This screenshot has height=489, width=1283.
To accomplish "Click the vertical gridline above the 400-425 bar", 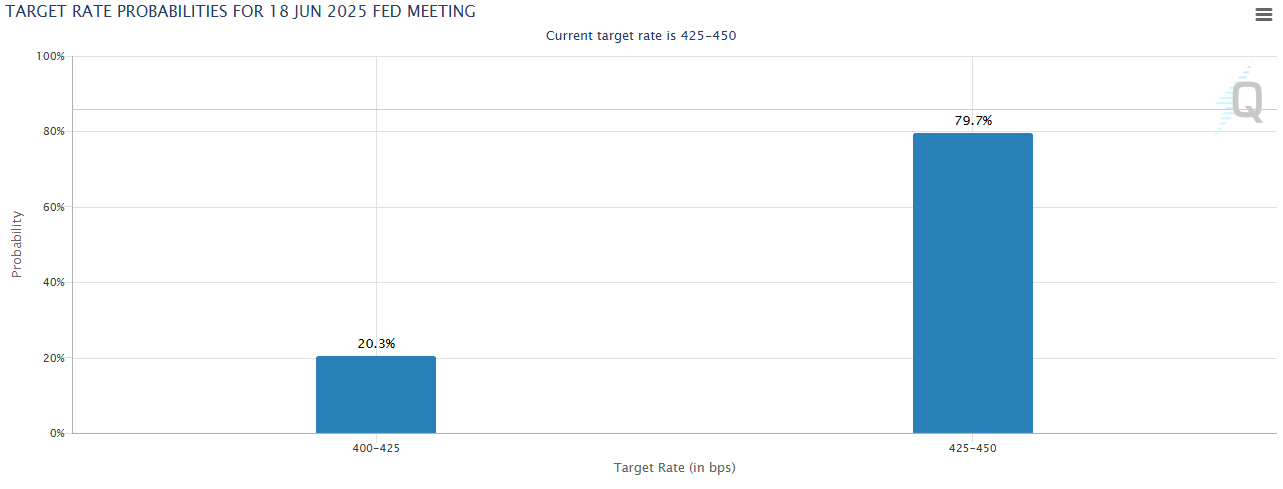I will coord(376,200).
